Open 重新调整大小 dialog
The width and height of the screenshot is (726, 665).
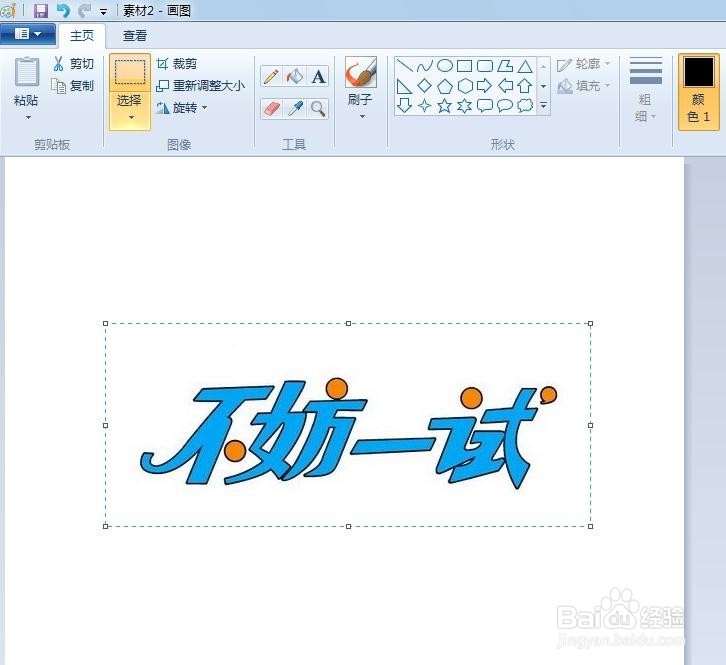tap(200, 86)
